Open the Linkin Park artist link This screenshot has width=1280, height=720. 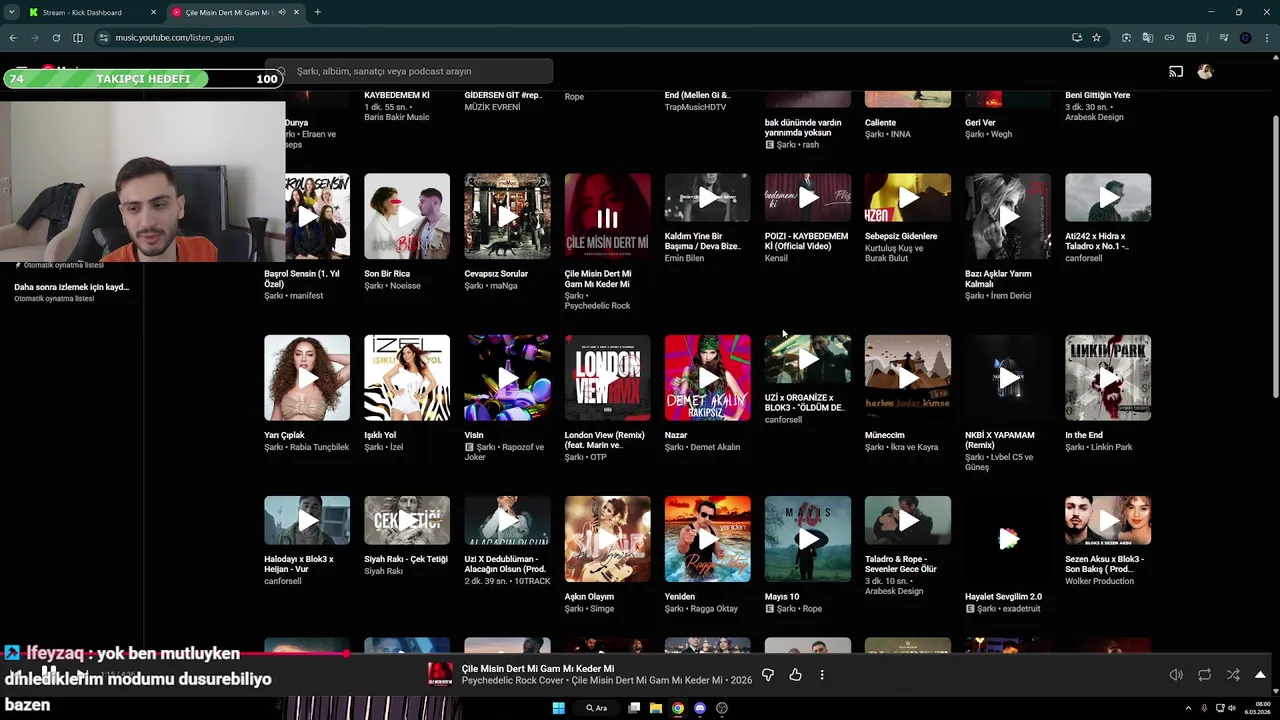pos(1111,447)
